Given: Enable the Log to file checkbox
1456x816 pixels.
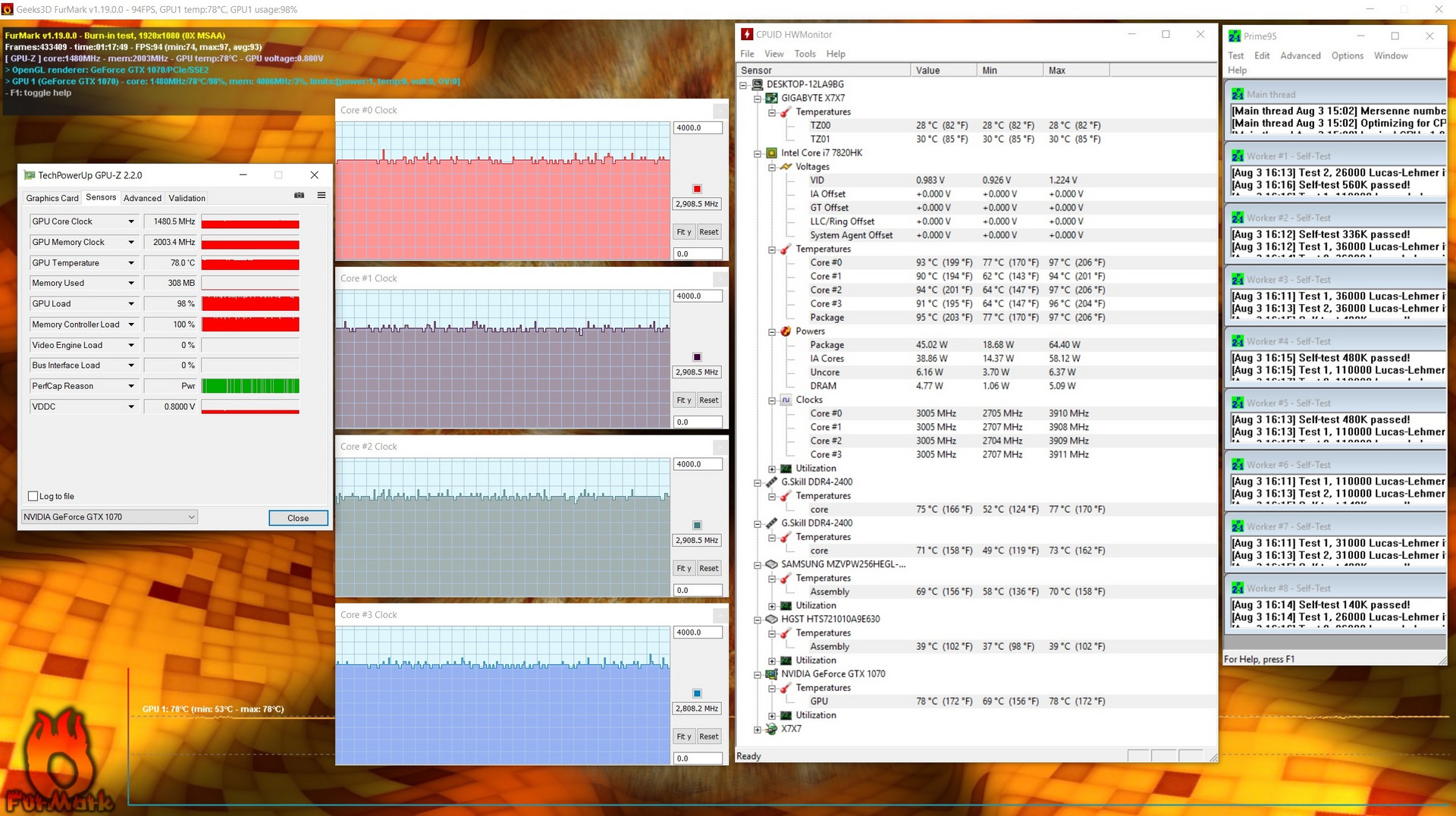Looking at the screenshot, I should pos(33,496).
